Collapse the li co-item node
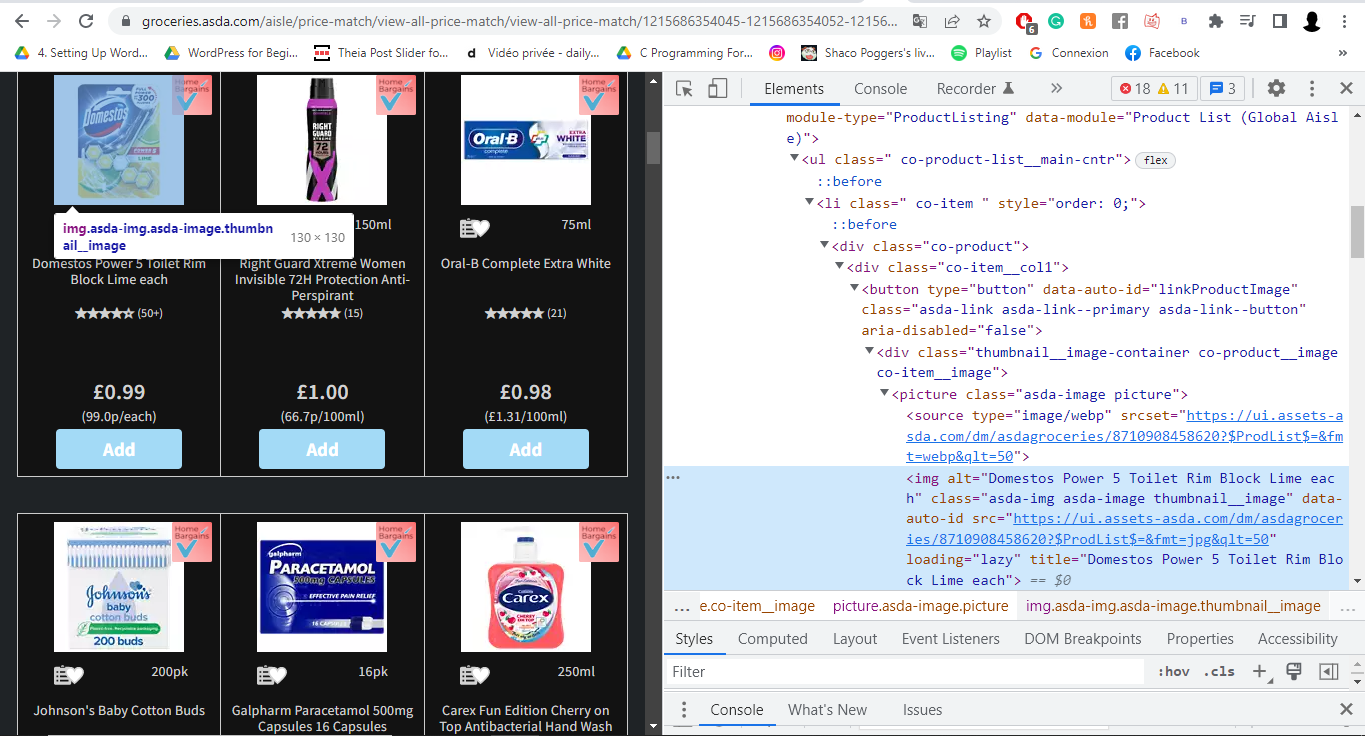Screen dimensions: 1365x736 [x=809, y=203]
